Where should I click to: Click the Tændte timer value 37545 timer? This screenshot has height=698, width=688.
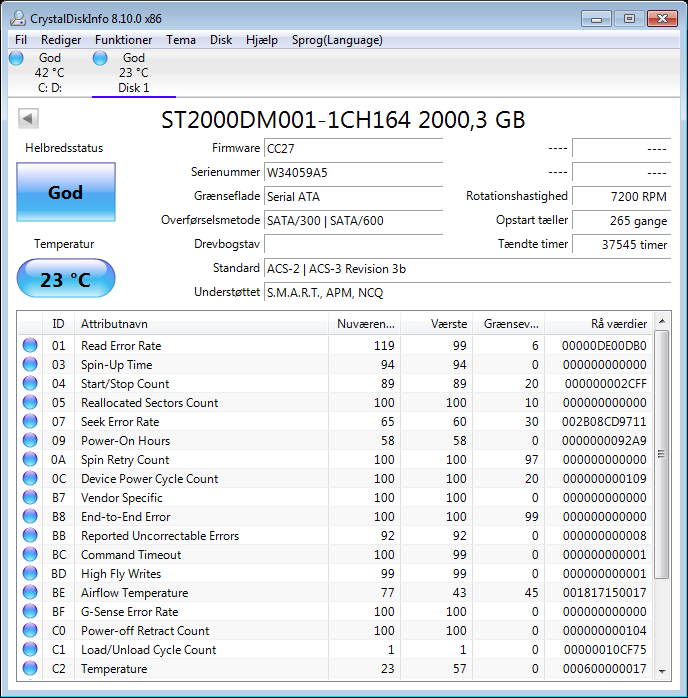coord(621,244)
